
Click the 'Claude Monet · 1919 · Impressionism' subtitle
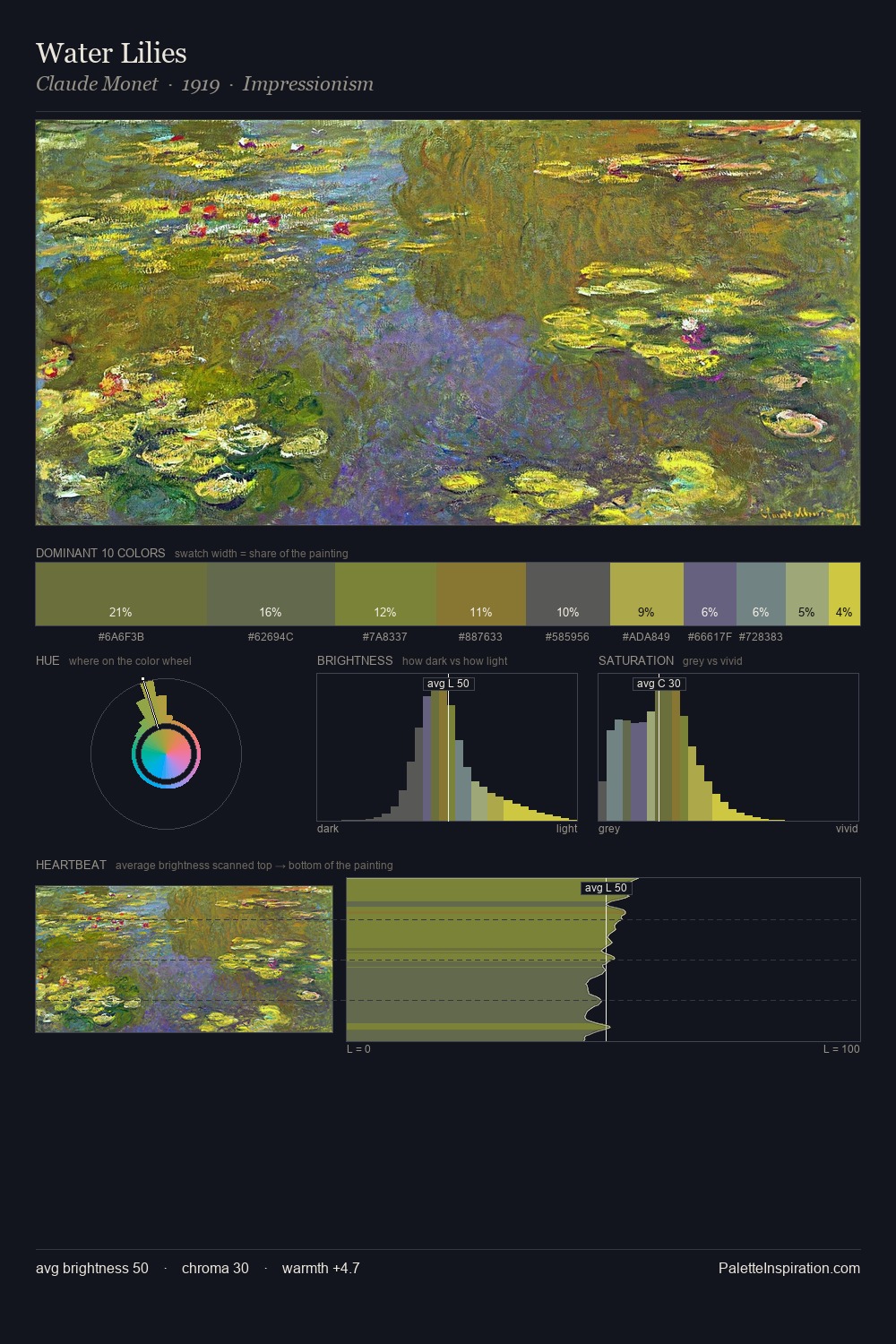pos(204,84)
